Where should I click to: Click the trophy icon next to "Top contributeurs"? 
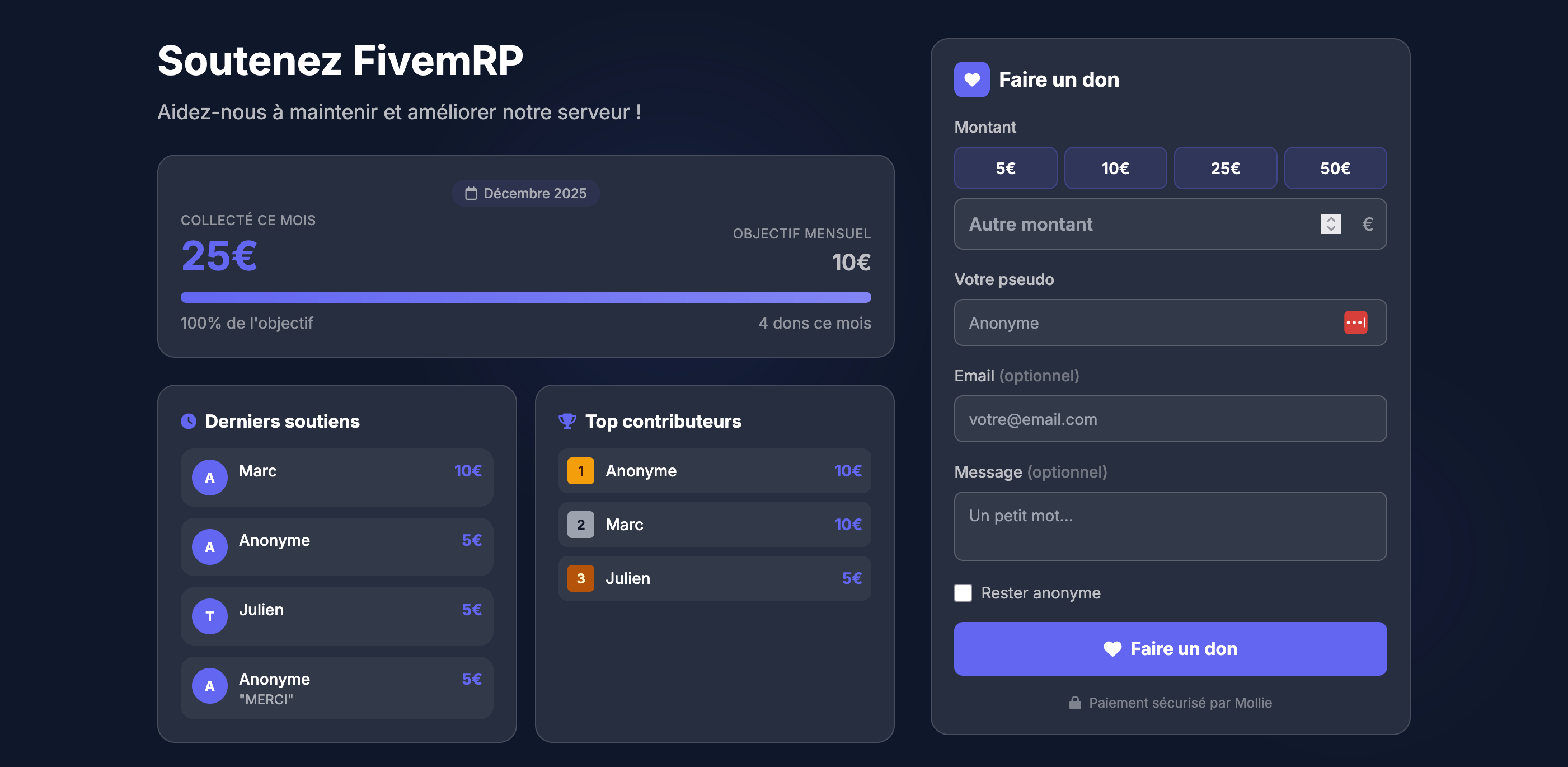pos(568,420)
